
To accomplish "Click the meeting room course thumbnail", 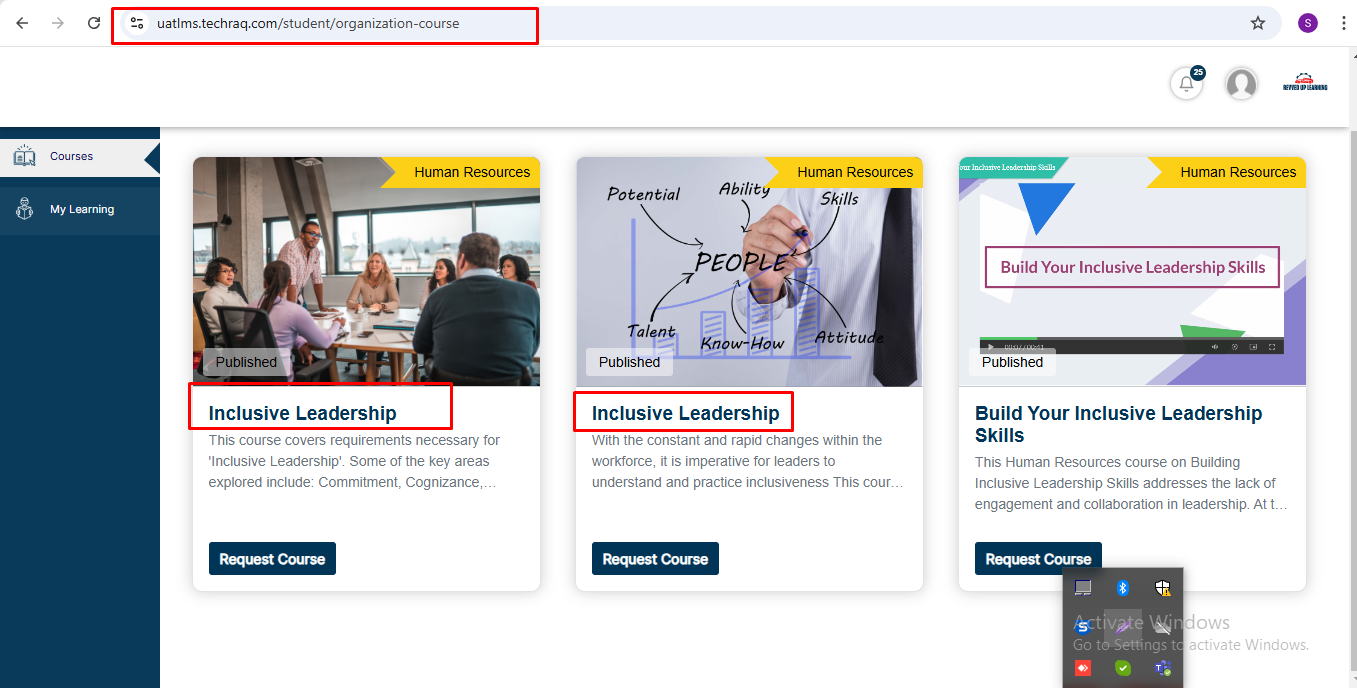I will click(366, 271).
